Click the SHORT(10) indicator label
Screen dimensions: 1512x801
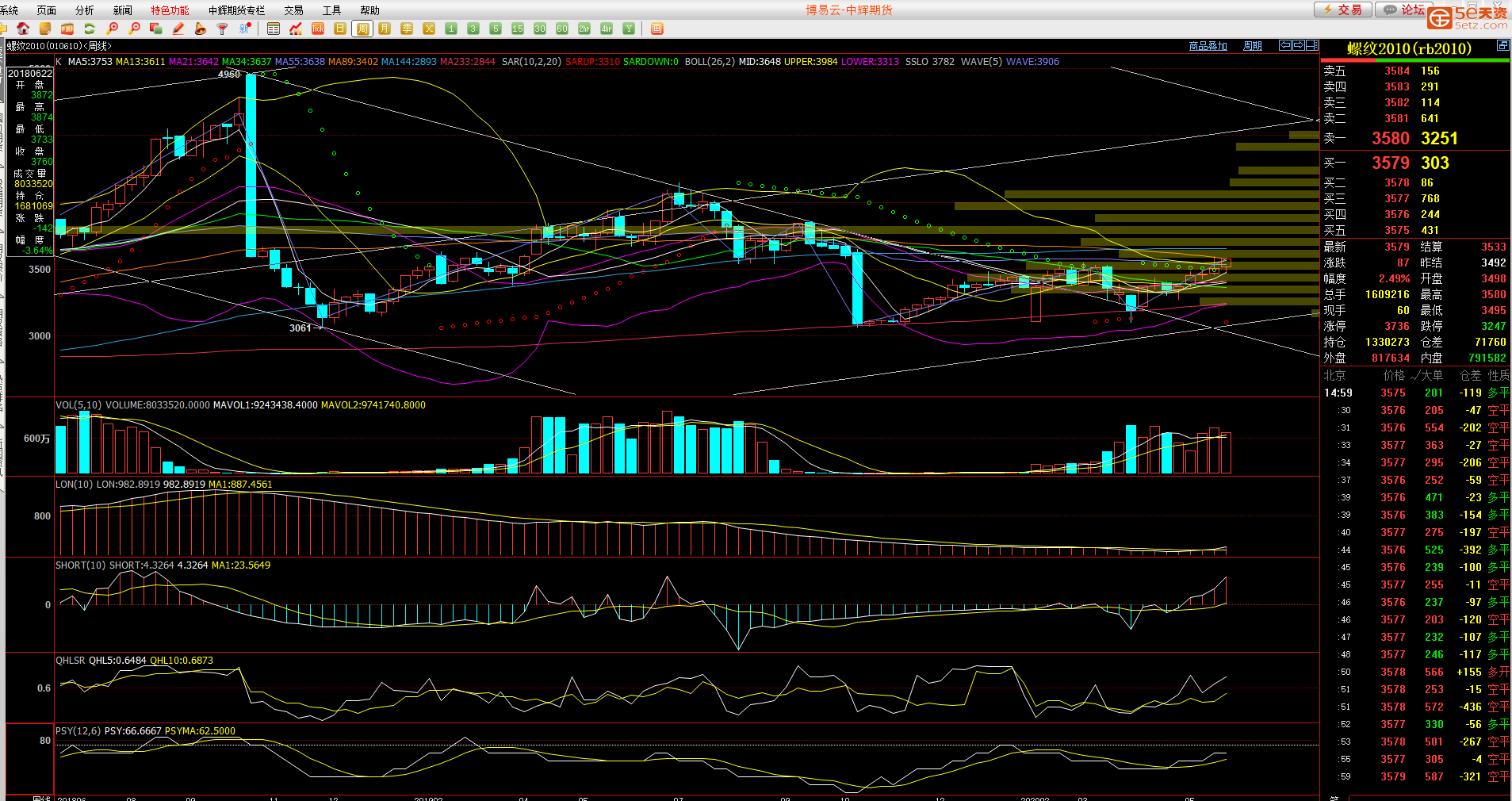click(x=80, y=565)
